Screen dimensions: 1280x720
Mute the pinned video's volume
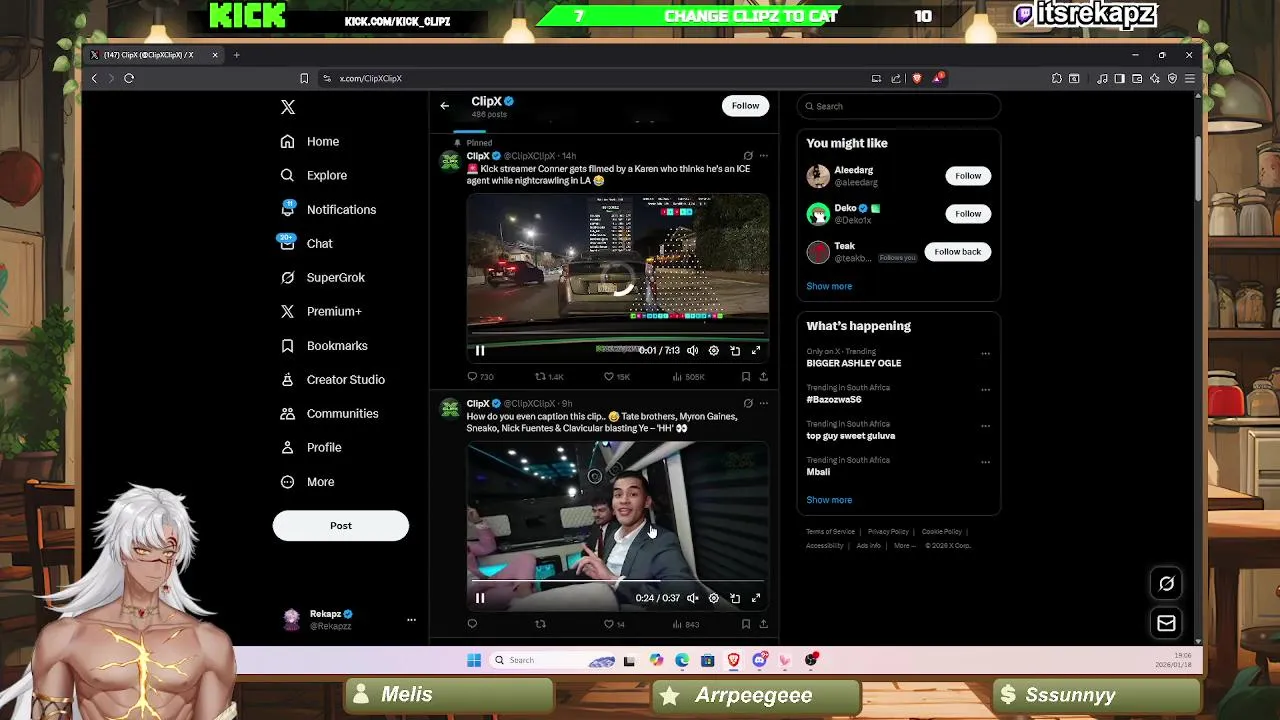[692, 350]
